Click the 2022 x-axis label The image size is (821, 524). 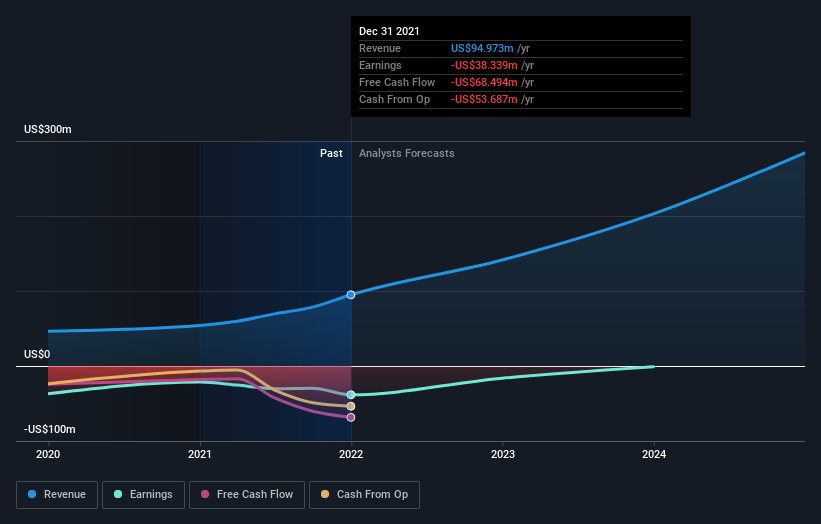click(x=351, y=454)
